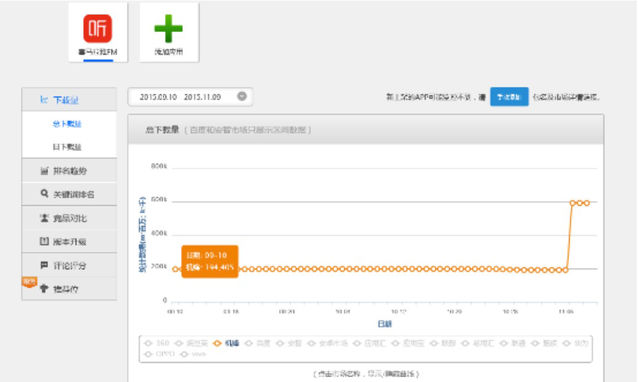Open 竞品对比 via the person icon
The height and width of the screenshot is (382, 638).
click(44, 218)
